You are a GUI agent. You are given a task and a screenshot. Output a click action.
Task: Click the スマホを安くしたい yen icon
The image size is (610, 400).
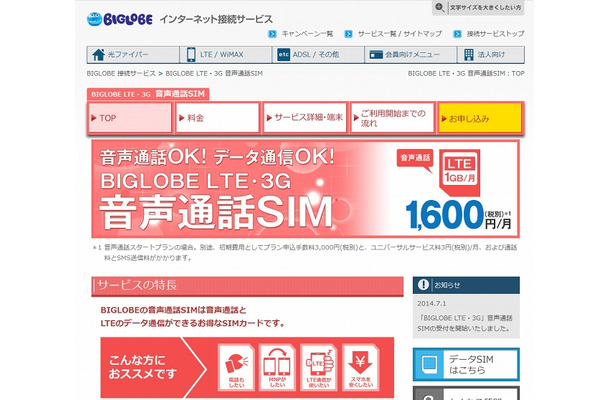[x=360, y=367]
